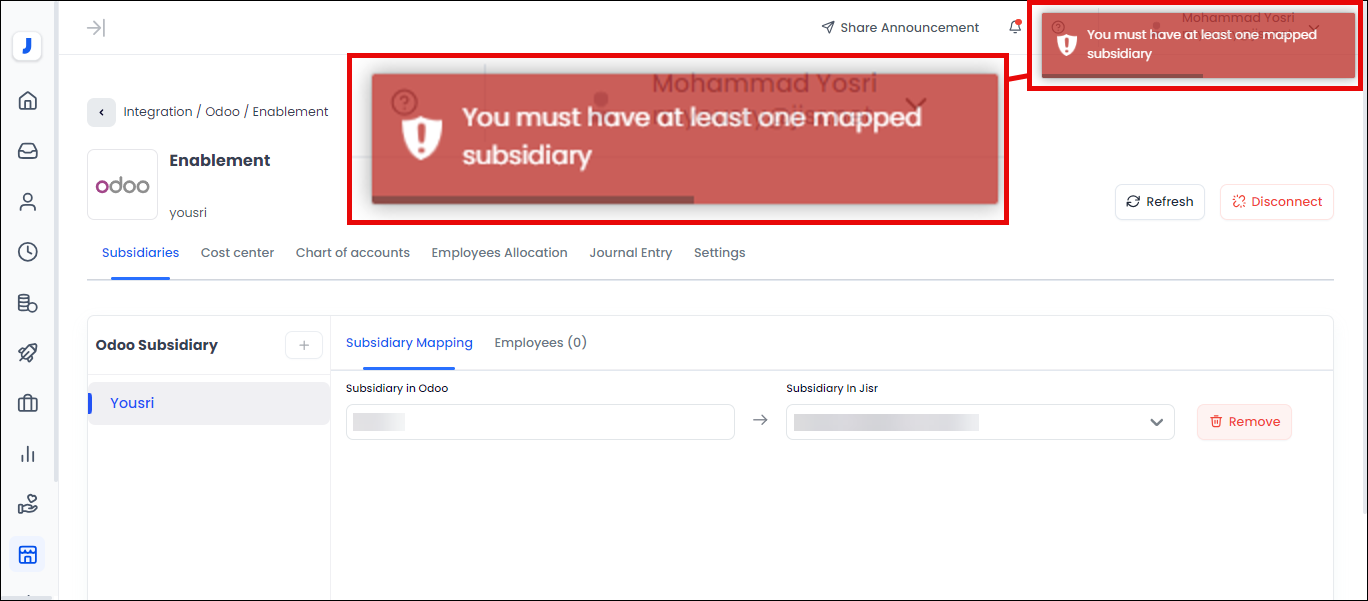
Task: Open the coins payroll icon
Action: click(x=28, y=303)
